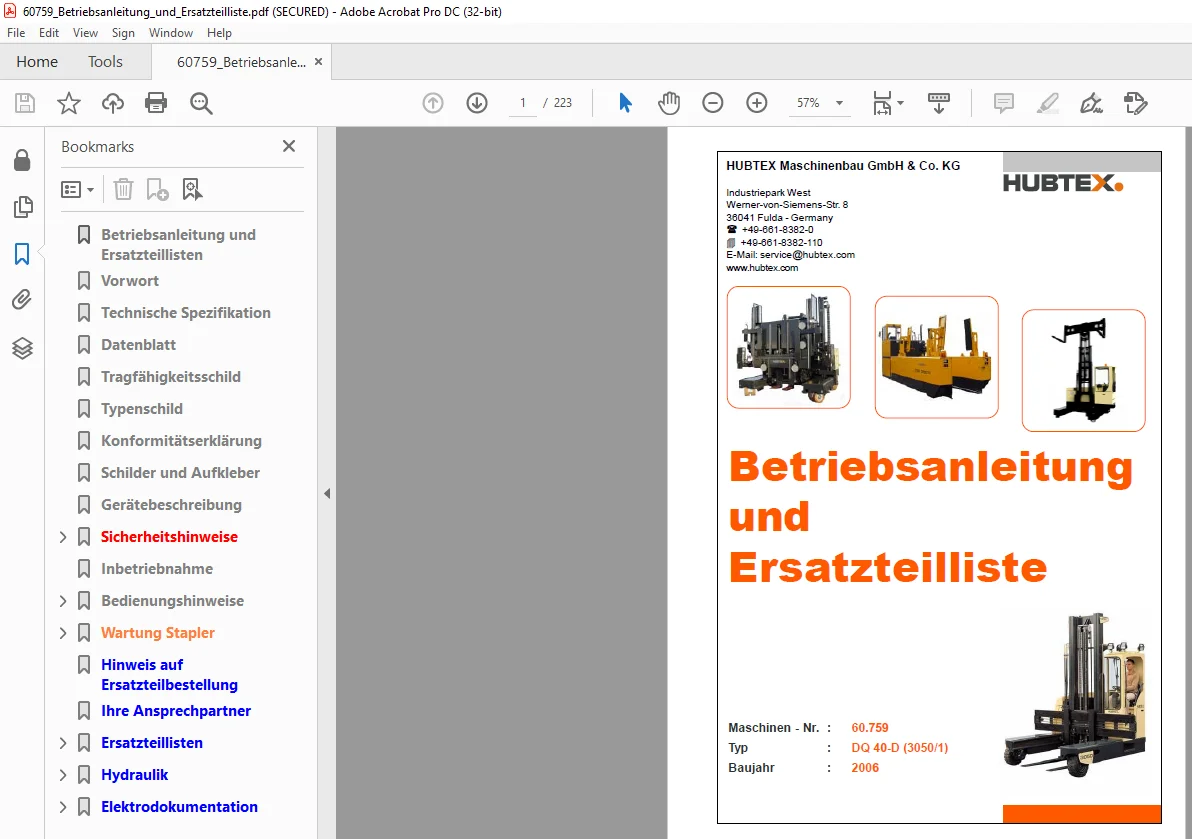Screen dimensions: 1192x839
Task: Click the www.hubtex.com link on page
Action: [762, 268]
